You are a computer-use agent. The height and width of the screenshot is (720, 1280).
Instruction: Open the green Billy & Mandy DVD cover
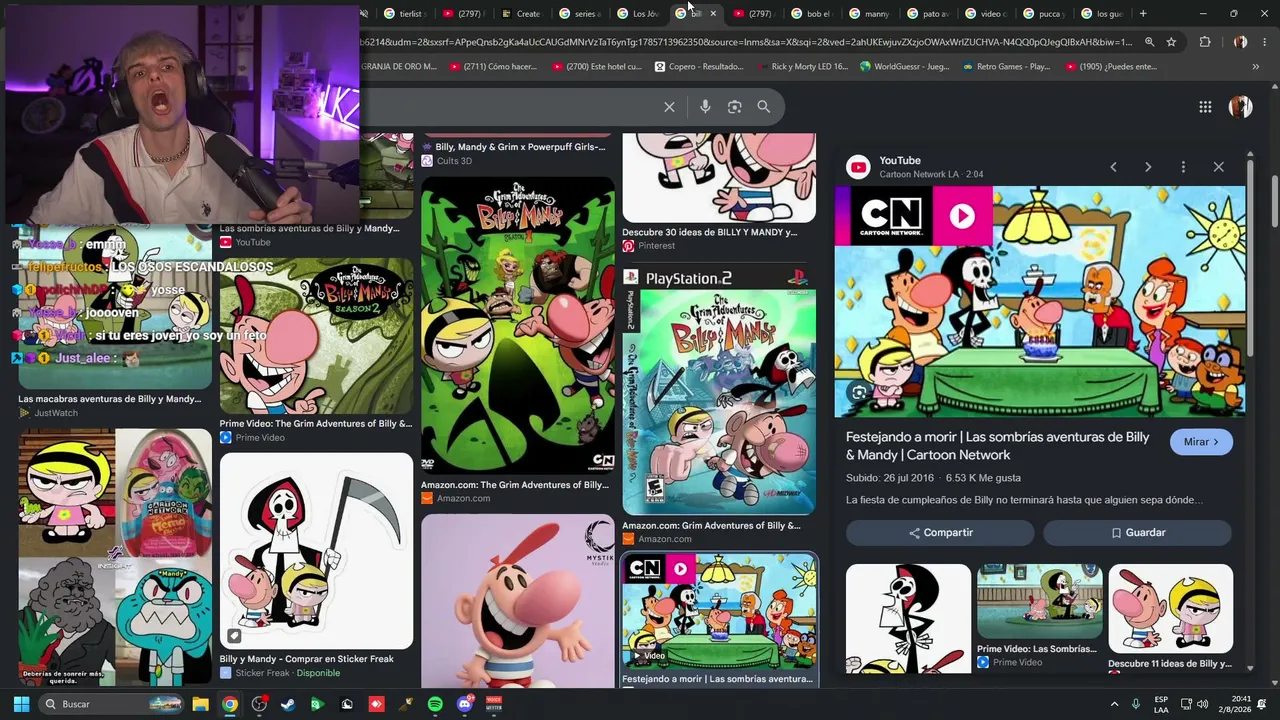pyautogui.click(x=518, y=325)
